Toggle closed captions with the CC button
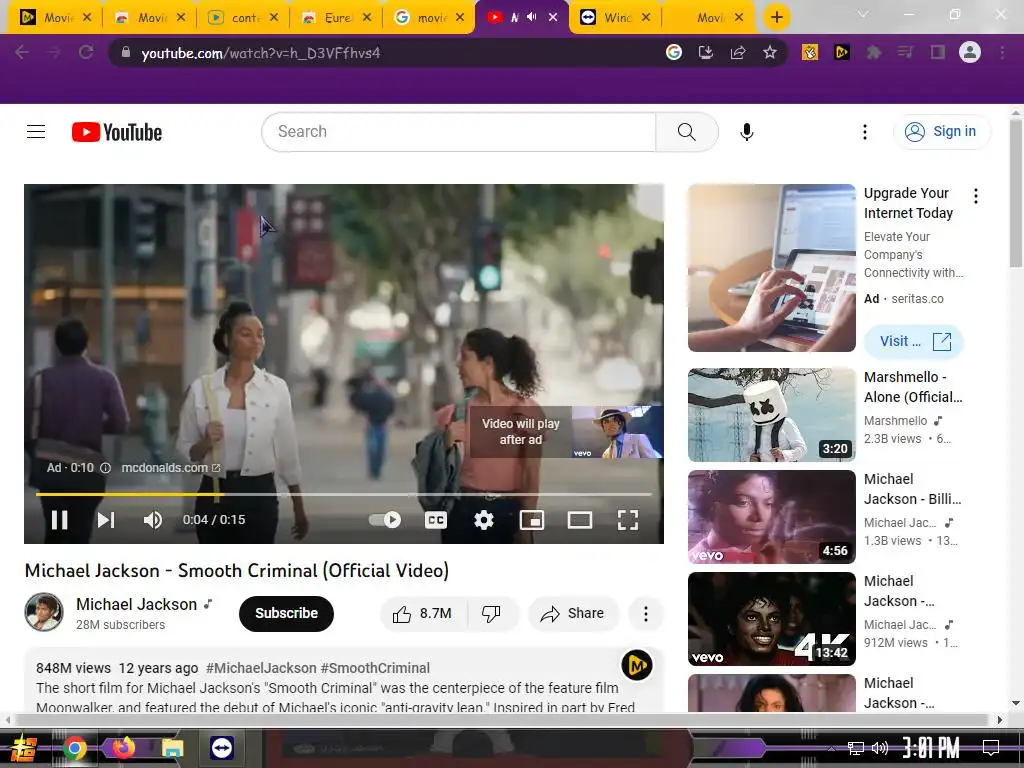 point(436,520)
